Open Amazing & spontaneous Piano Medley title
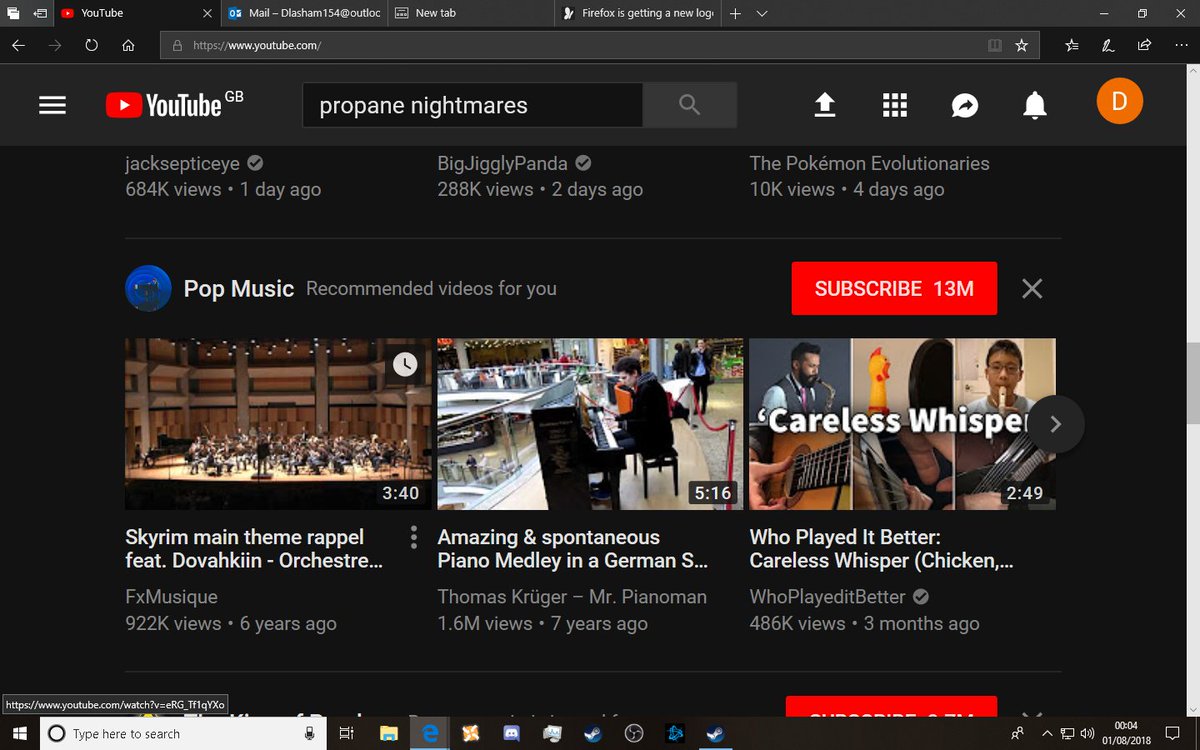 574,549
